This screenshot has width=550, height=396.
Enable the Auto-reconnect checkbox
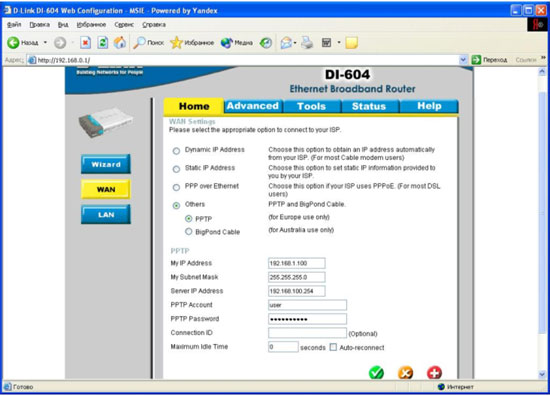333,347
